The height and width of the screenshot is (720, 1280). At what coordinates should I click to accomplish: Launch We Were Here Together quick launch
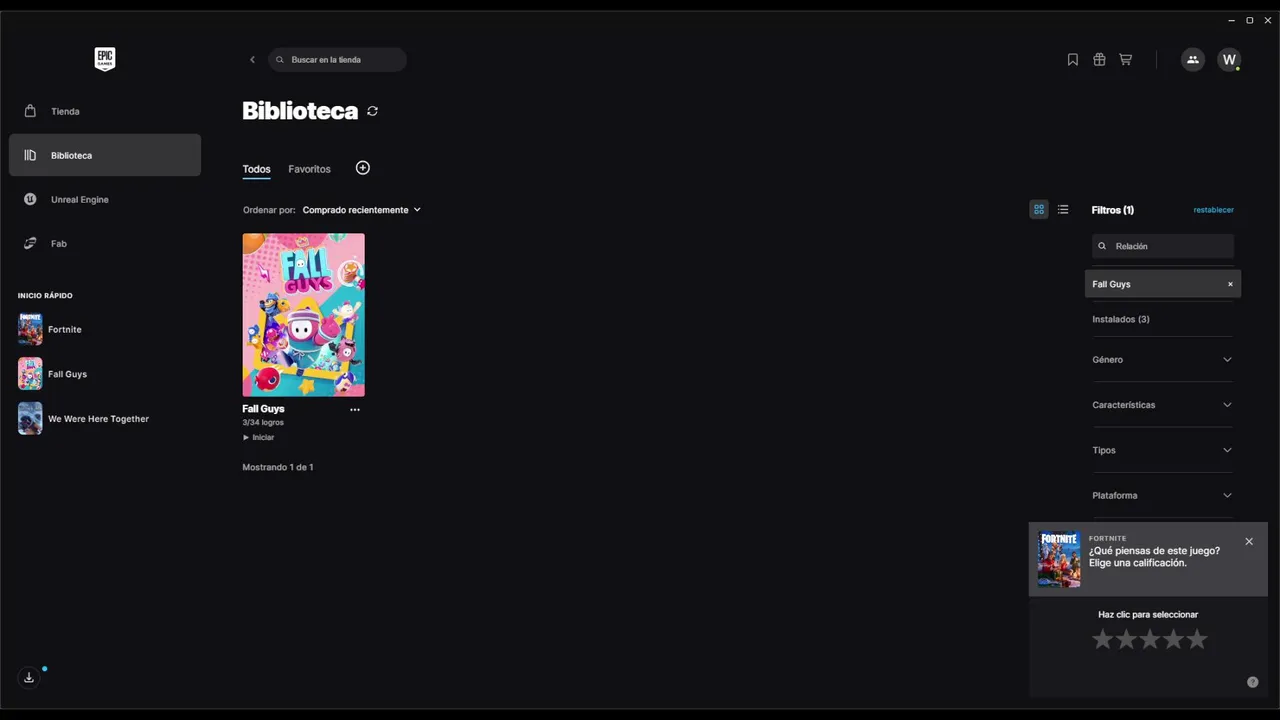(x=84, y=418)
